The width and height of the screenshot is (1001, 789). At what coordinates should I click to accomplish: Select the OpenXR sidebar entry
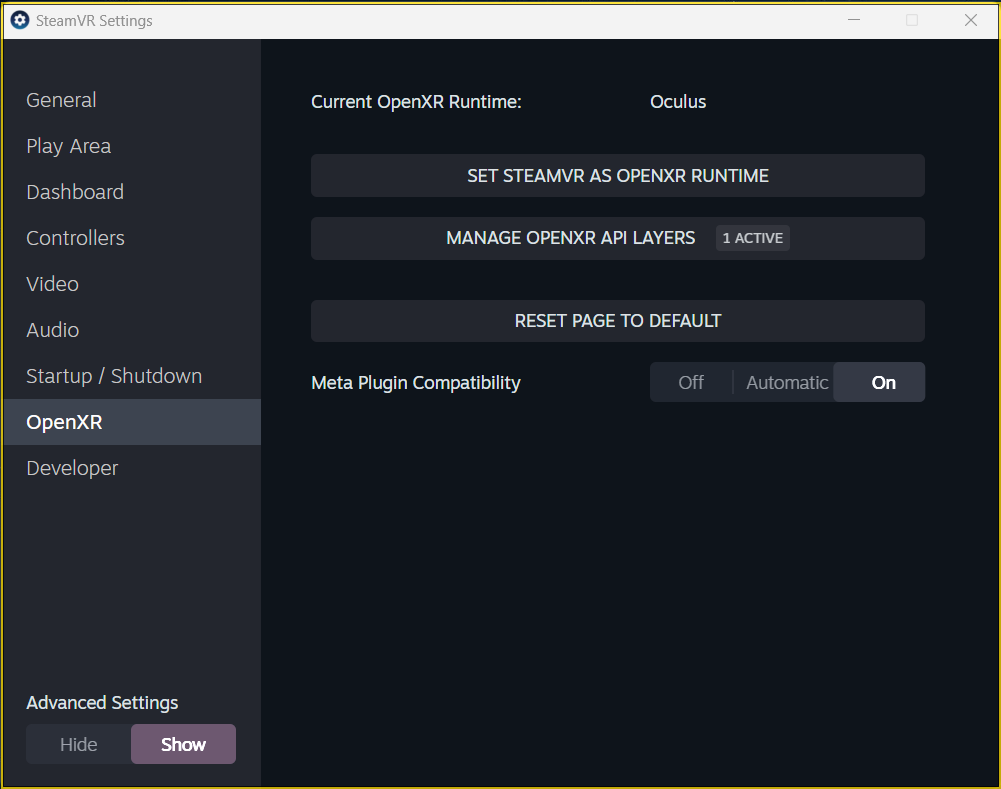pos(132,422)
